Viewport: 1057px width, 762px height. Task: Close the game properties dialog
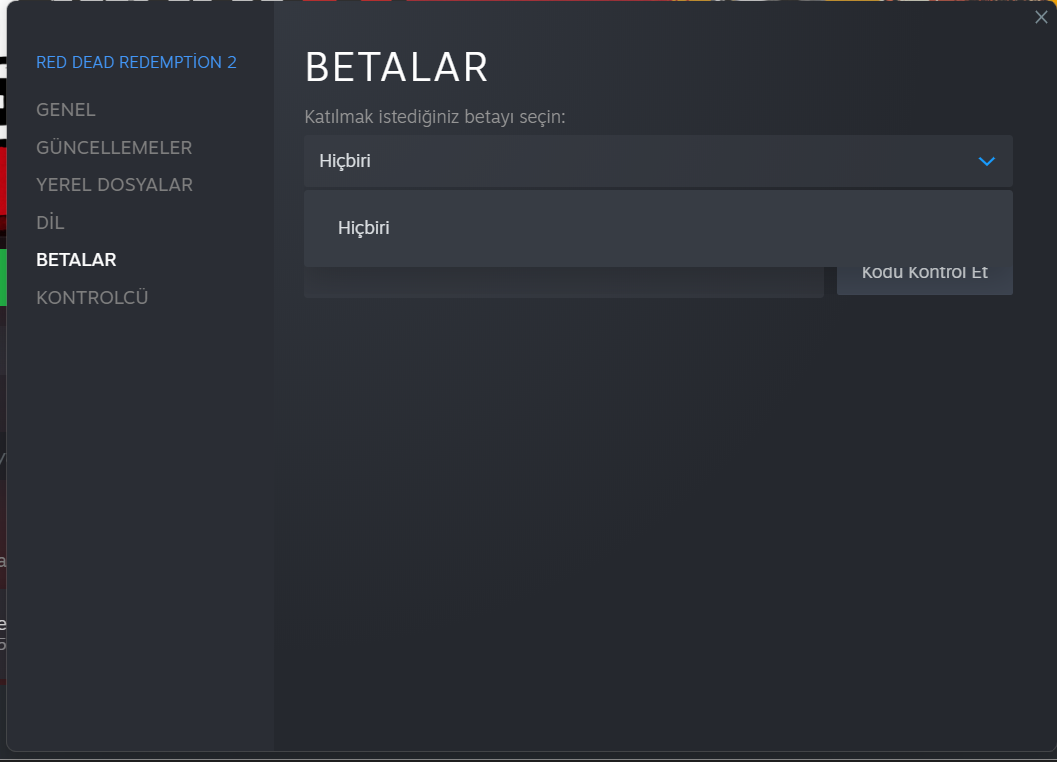coord(1041,17)
